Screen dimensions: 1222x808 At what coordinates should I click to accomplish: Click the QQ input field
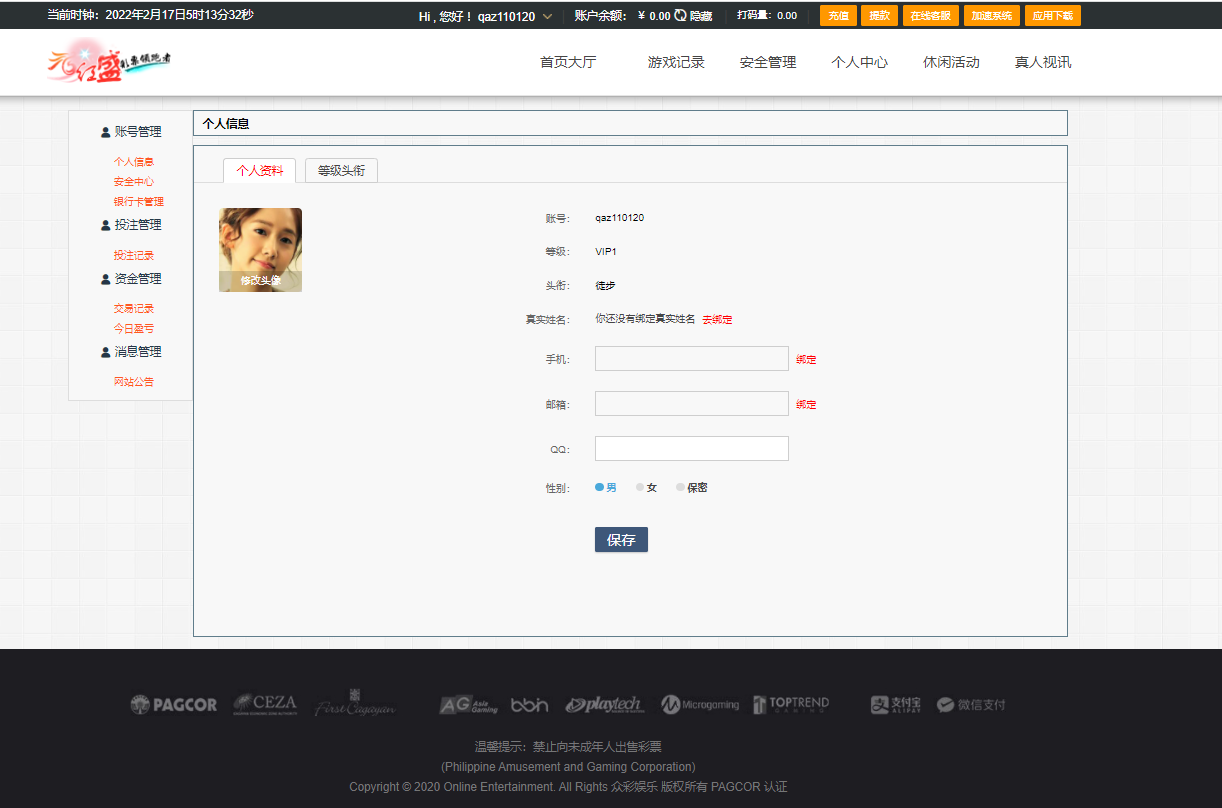[x=691, y=448]
